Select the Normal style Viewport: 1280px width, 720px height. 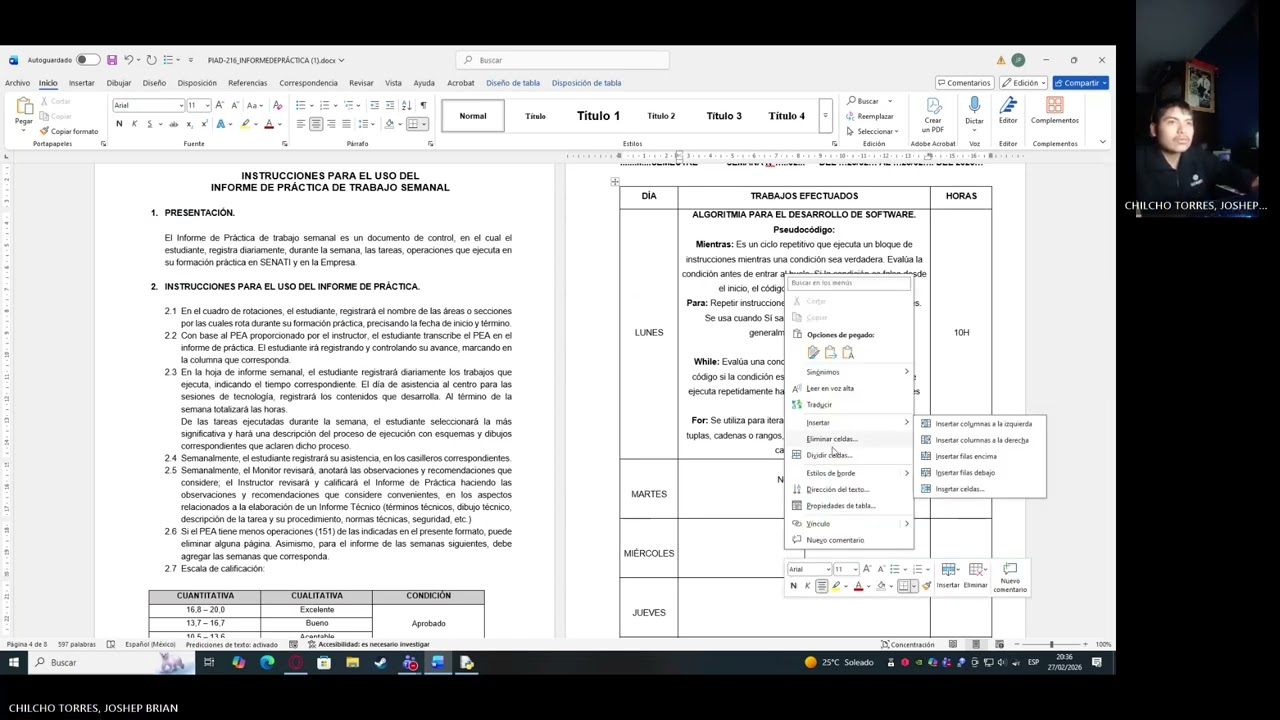pyautogui.click(x=473, y=116)
